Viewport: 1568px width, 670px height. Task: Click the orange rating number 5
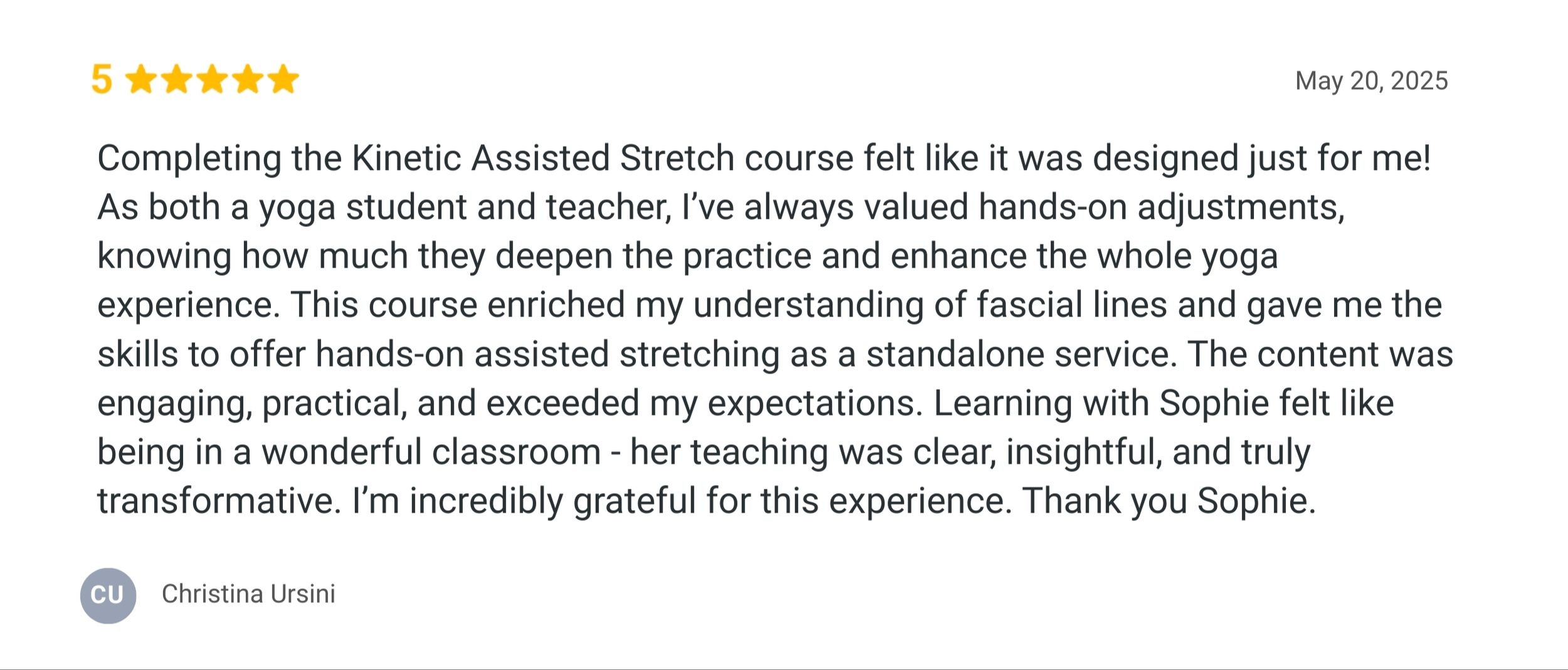[x=102, y=80]
